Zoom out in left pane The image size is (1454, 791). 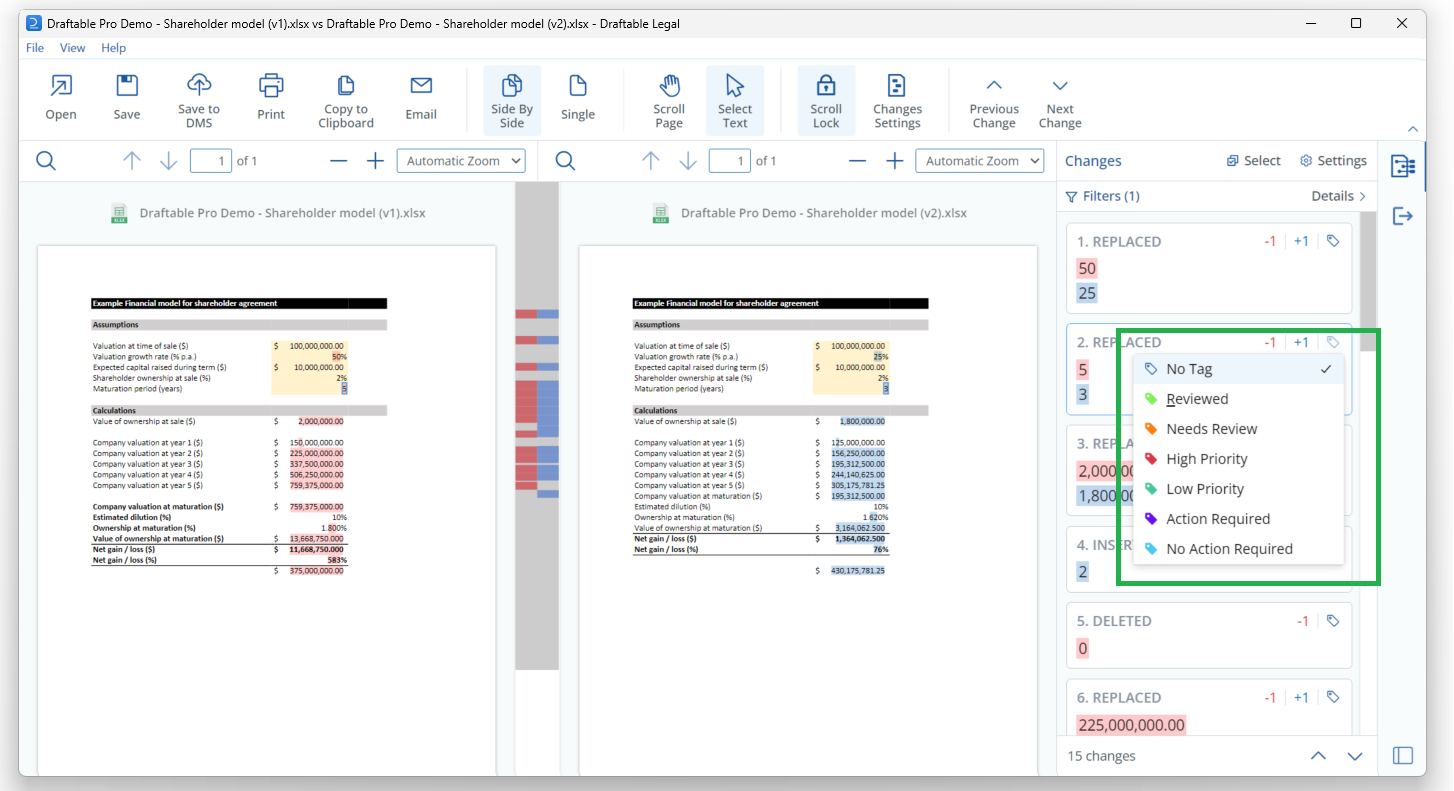339,161
